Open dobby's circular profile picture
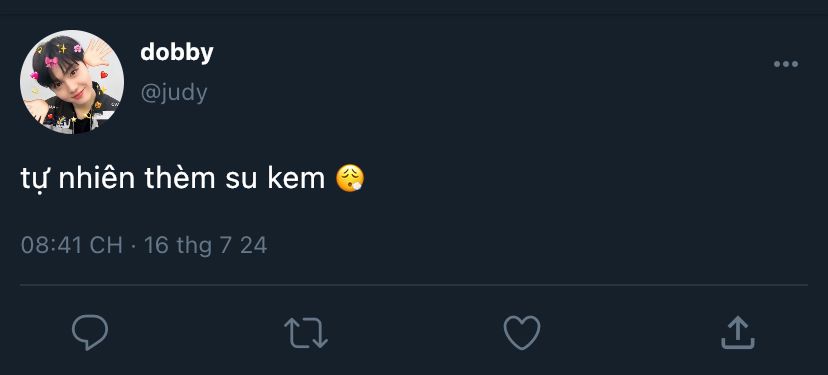This screenshot has width=828, height=375. tap(72, 82)
